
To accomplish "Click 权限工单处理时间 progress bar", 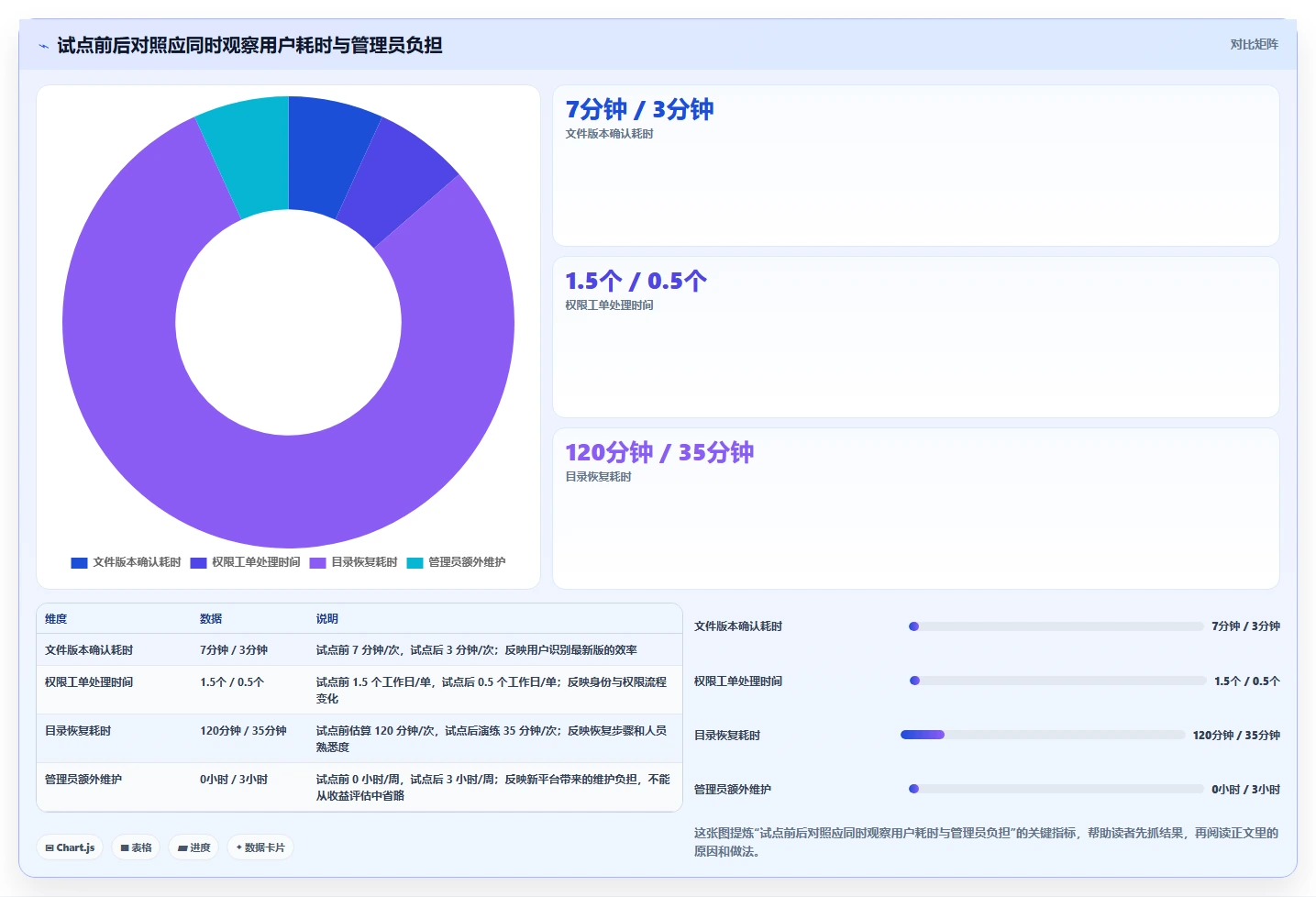I will 1057,681.
